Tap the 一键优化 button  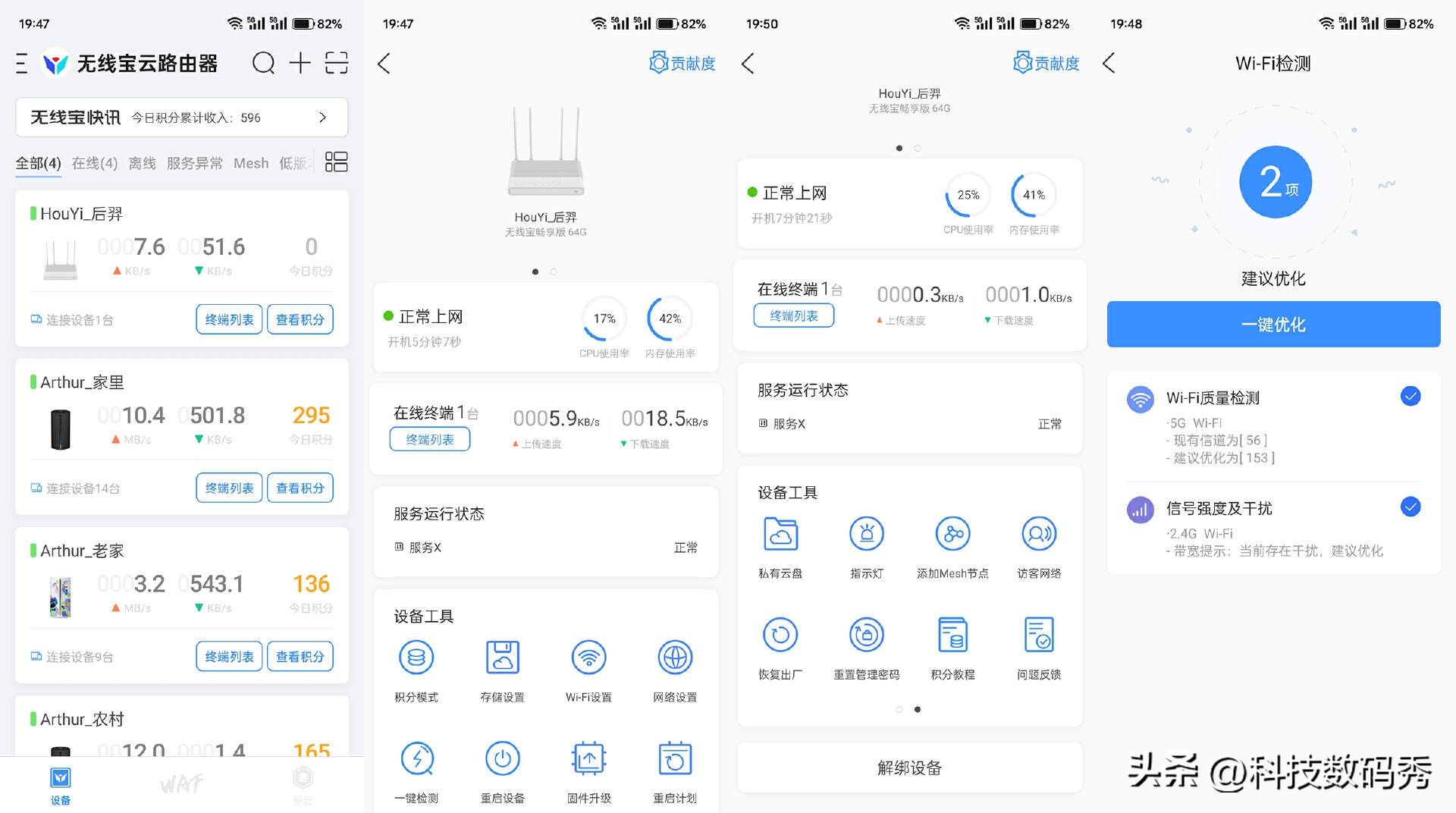click(x=1273, y=324)
